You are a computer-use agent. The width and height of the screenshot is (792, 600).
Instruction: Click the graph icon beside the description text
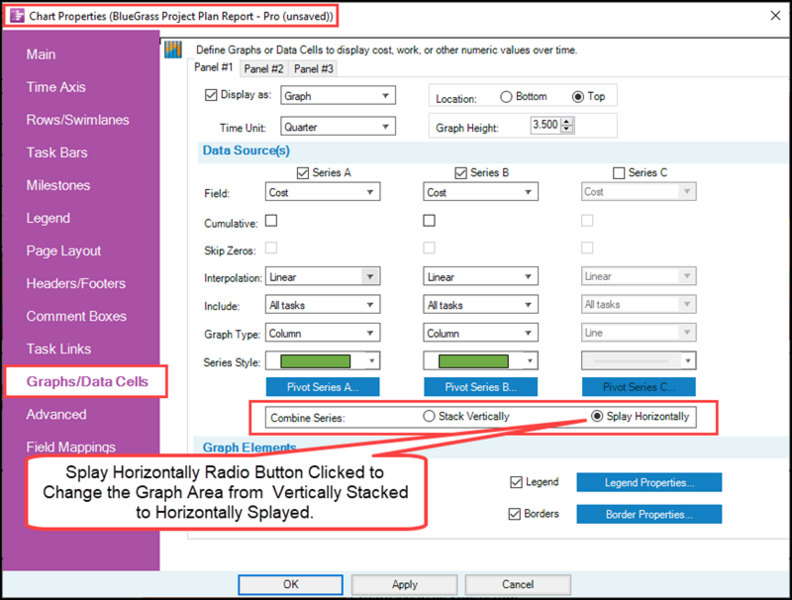pos(173,49)
